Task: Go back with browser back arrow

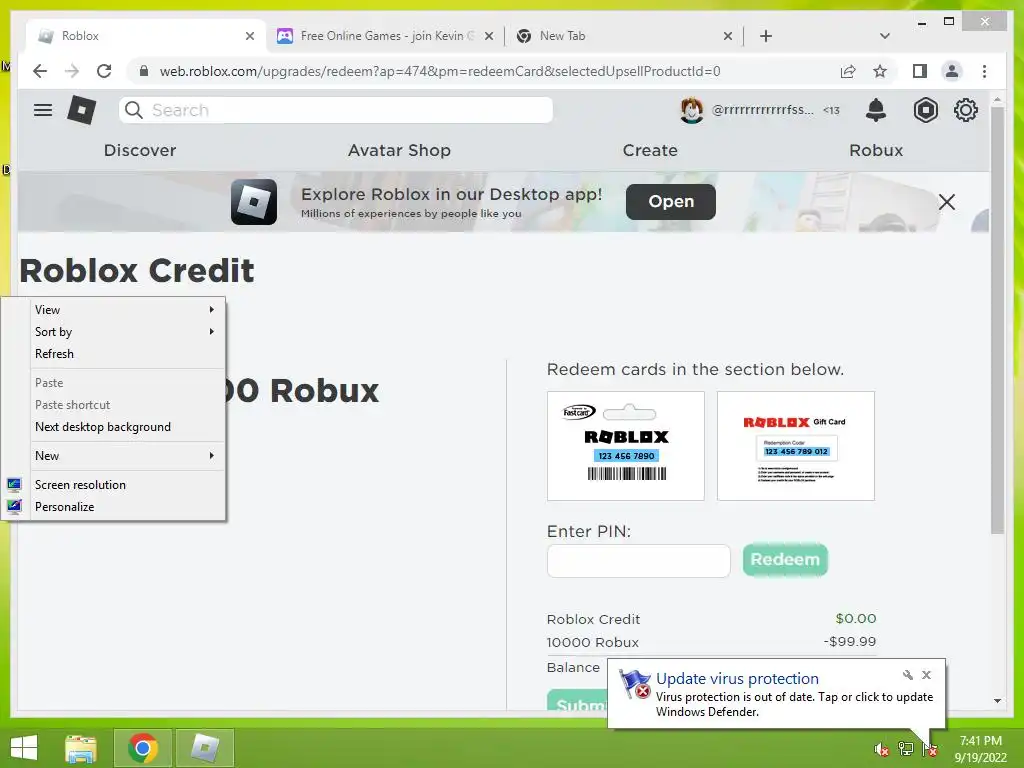Action: coord(40,71)
